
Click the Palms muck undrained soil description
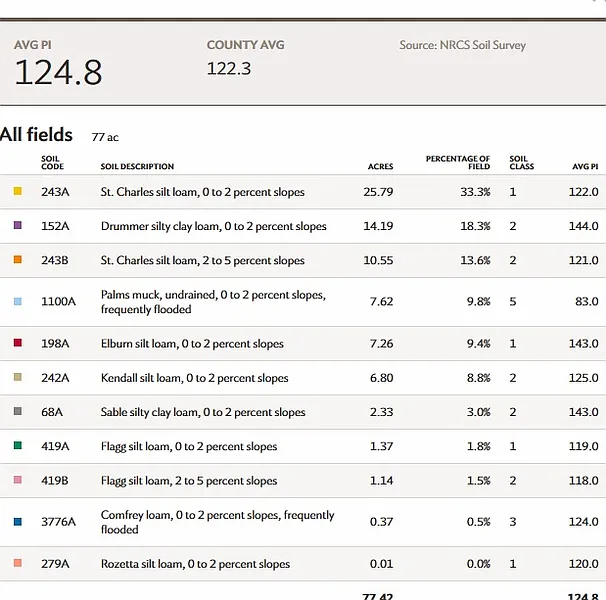coord(213,302)
